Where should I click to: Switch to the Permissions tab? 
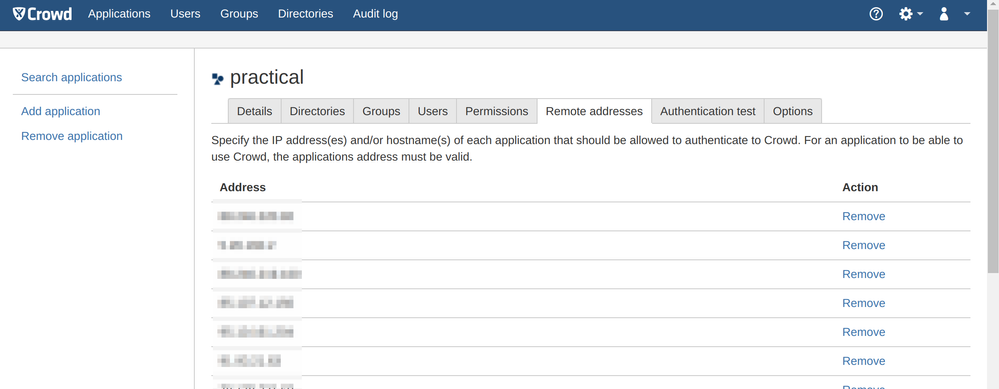[x=496, y=111]
